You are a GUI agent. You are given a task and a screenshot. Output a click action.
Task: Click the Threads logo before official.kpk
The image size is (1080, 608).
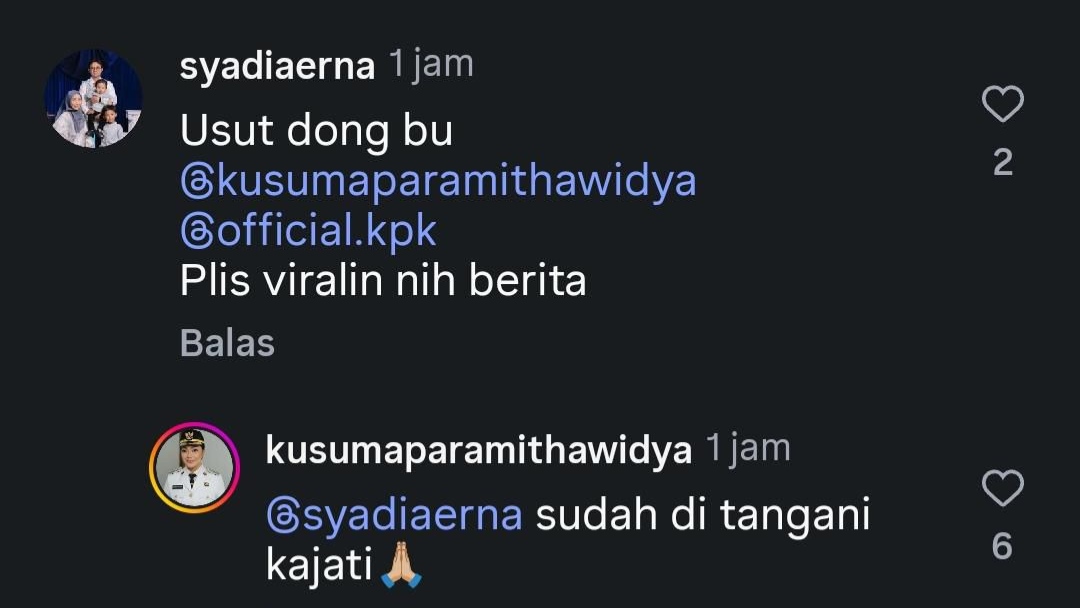197,231
